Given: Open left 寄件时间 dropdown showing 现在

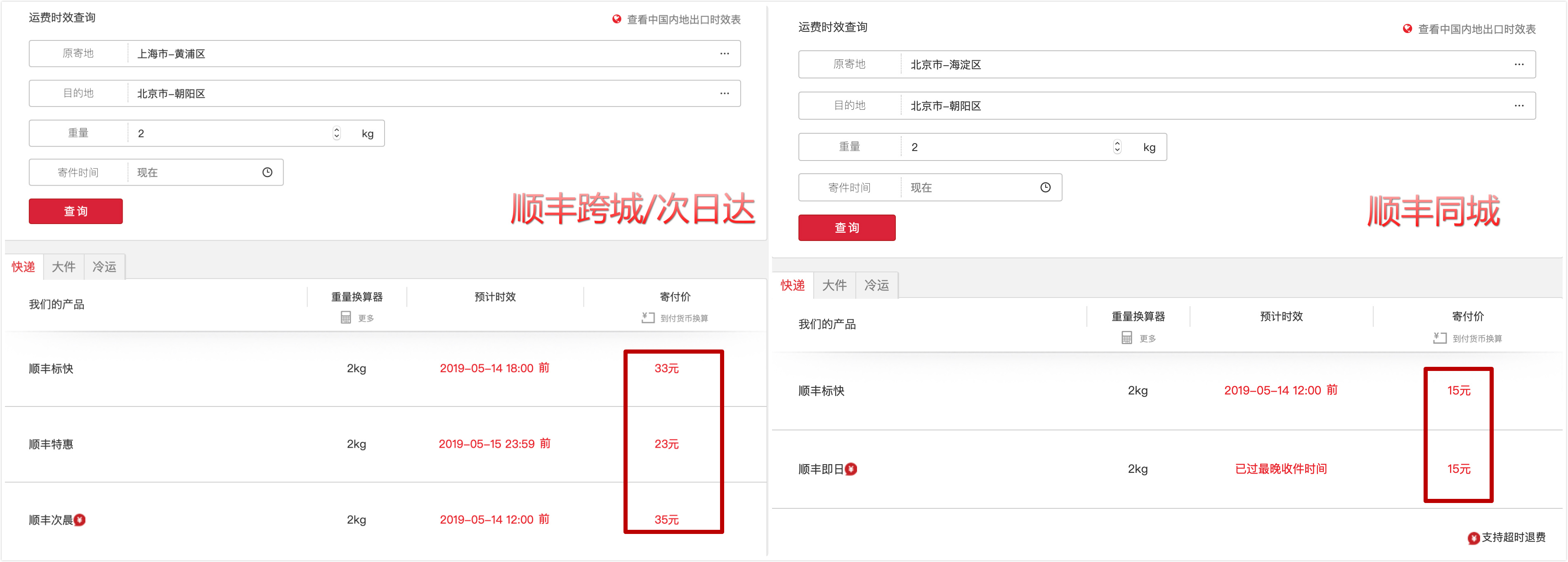Looking at the screenshot, I should click(205, 173).
